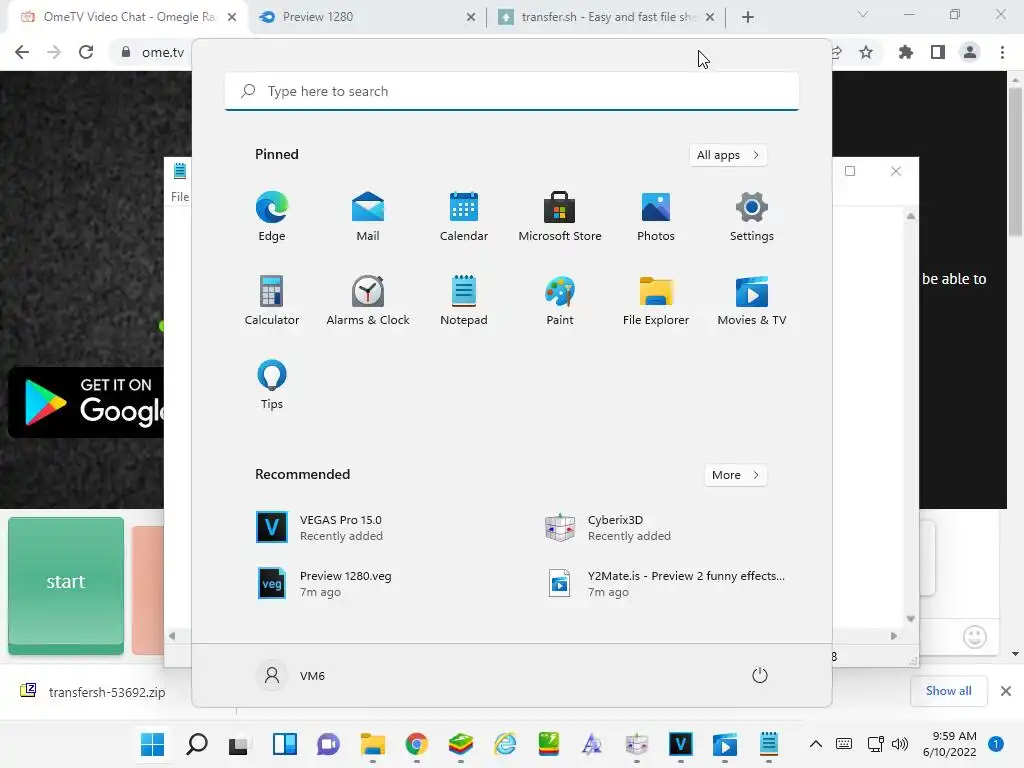This screenshot has width=1024, height=768.
Task: Switch to Notepad taskbar window
Action: 769,744
